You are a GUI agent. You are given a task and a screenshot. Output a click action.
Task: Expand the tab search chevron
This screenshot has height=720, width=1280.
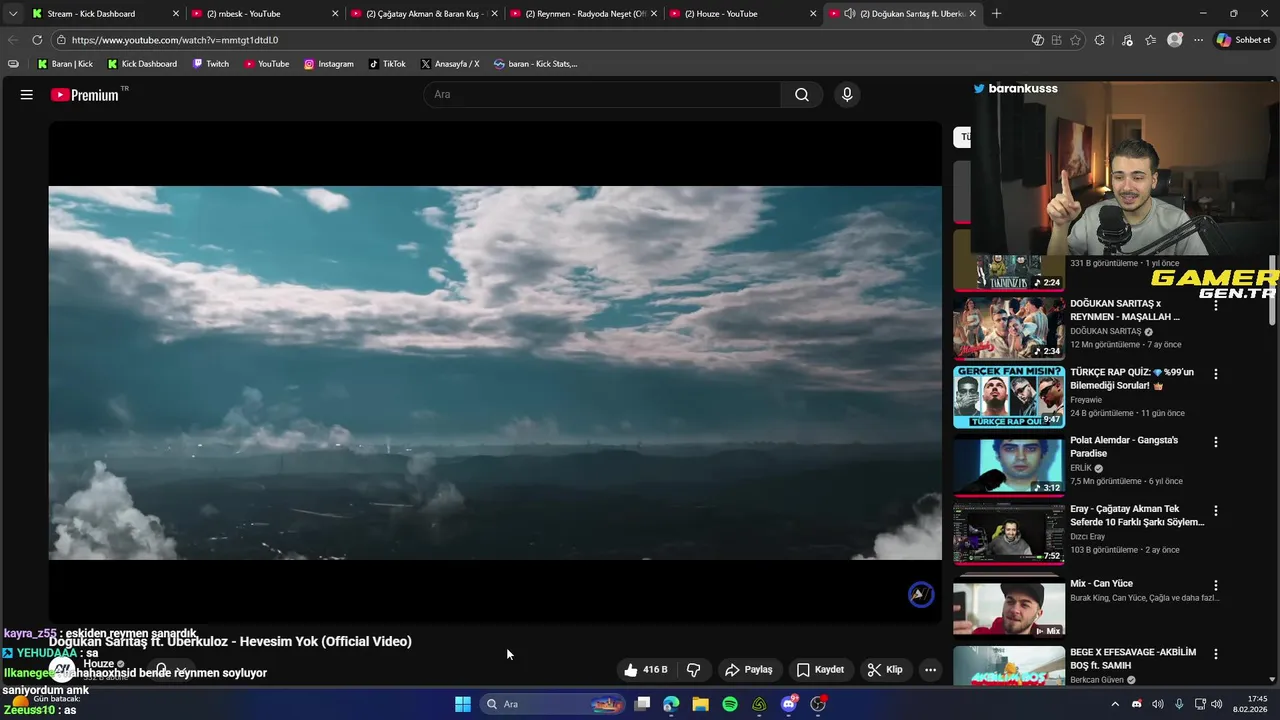pos(13,14)
